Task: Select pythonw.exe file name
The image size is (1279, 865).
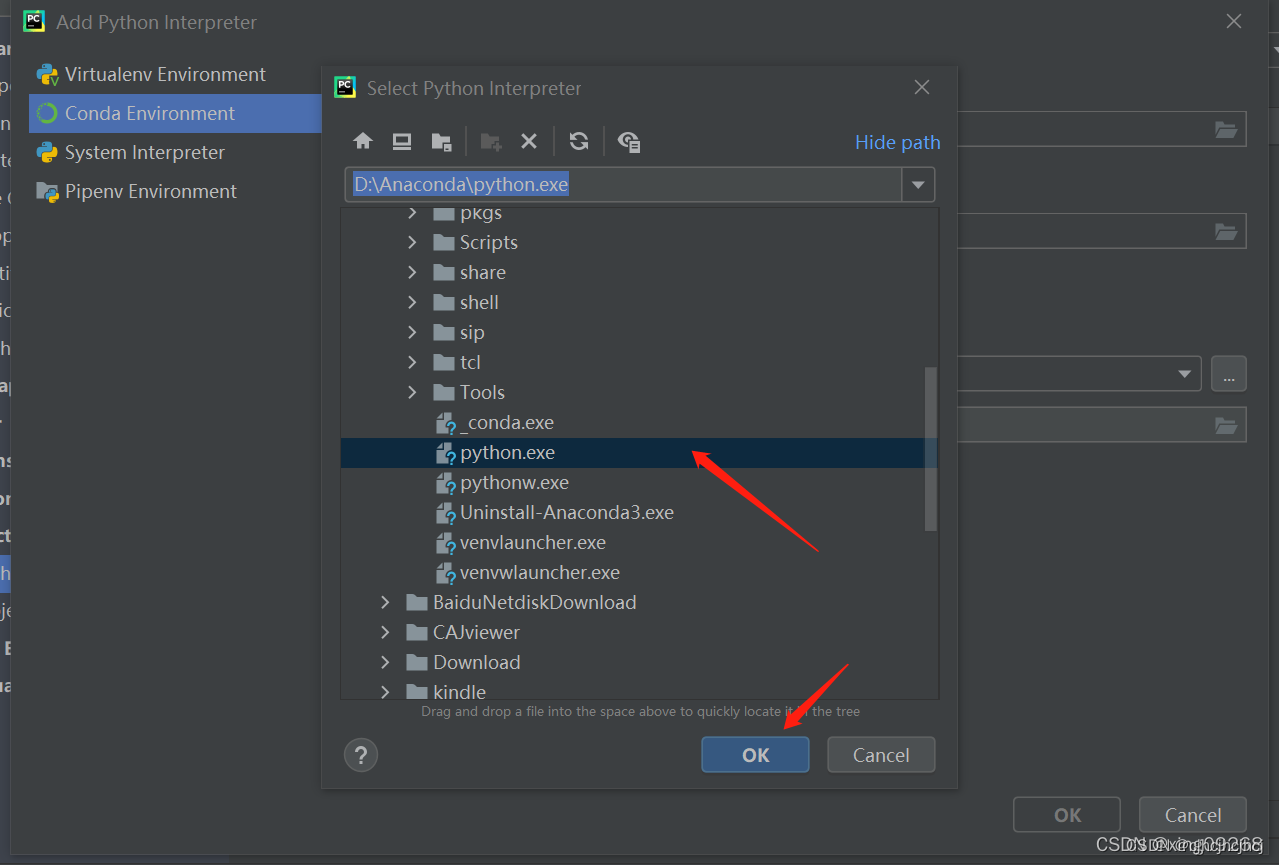Action: [514, 483]
